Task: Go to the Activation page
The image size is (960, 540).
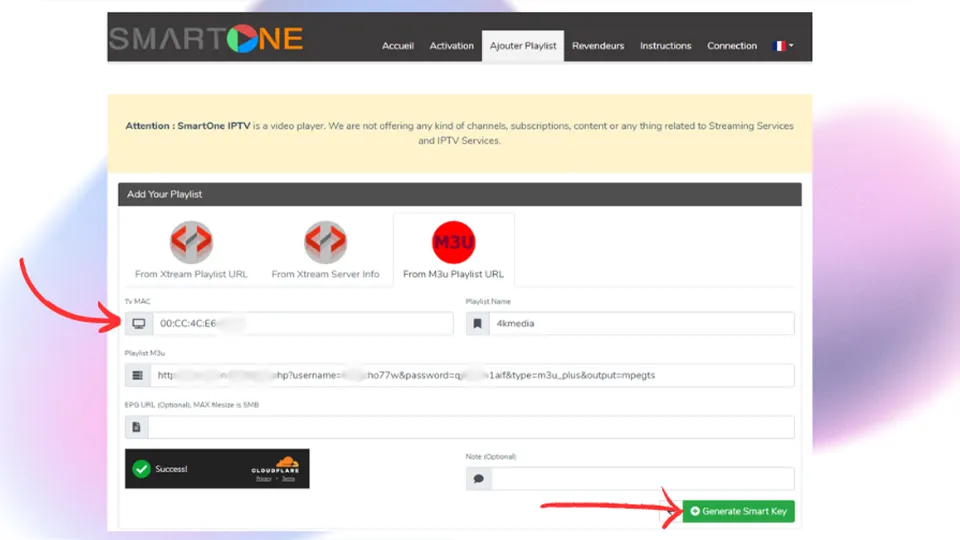Action: tap(451, 46)
